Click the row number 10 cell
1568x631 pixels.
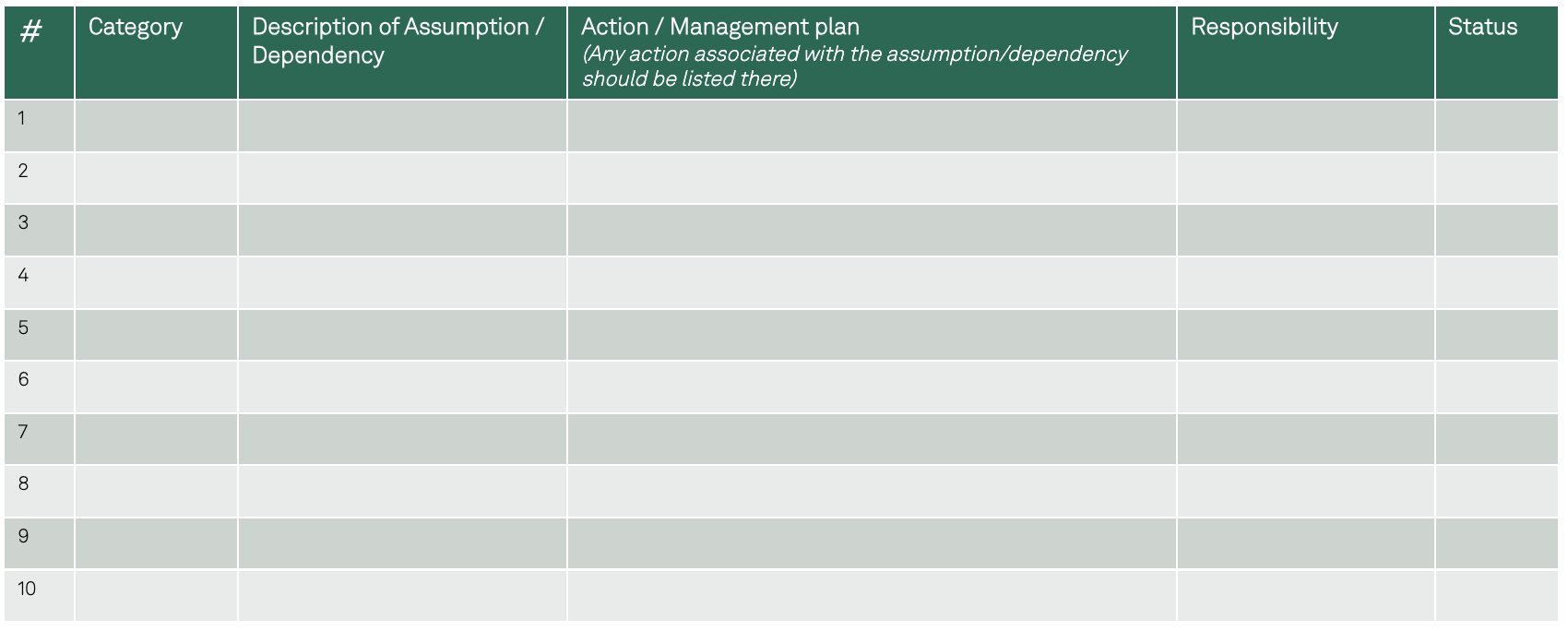39,596
